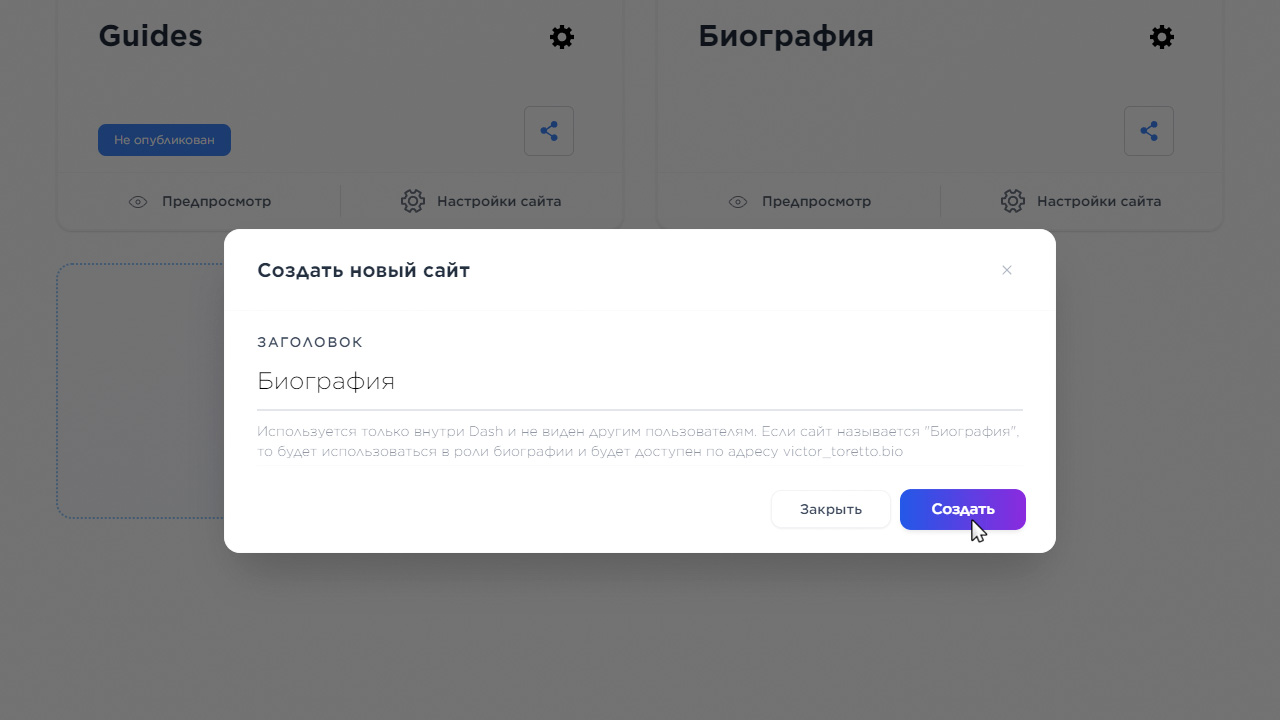The image size is (1280, 720).
Task: Select the Guides site title
Action: 150,36
